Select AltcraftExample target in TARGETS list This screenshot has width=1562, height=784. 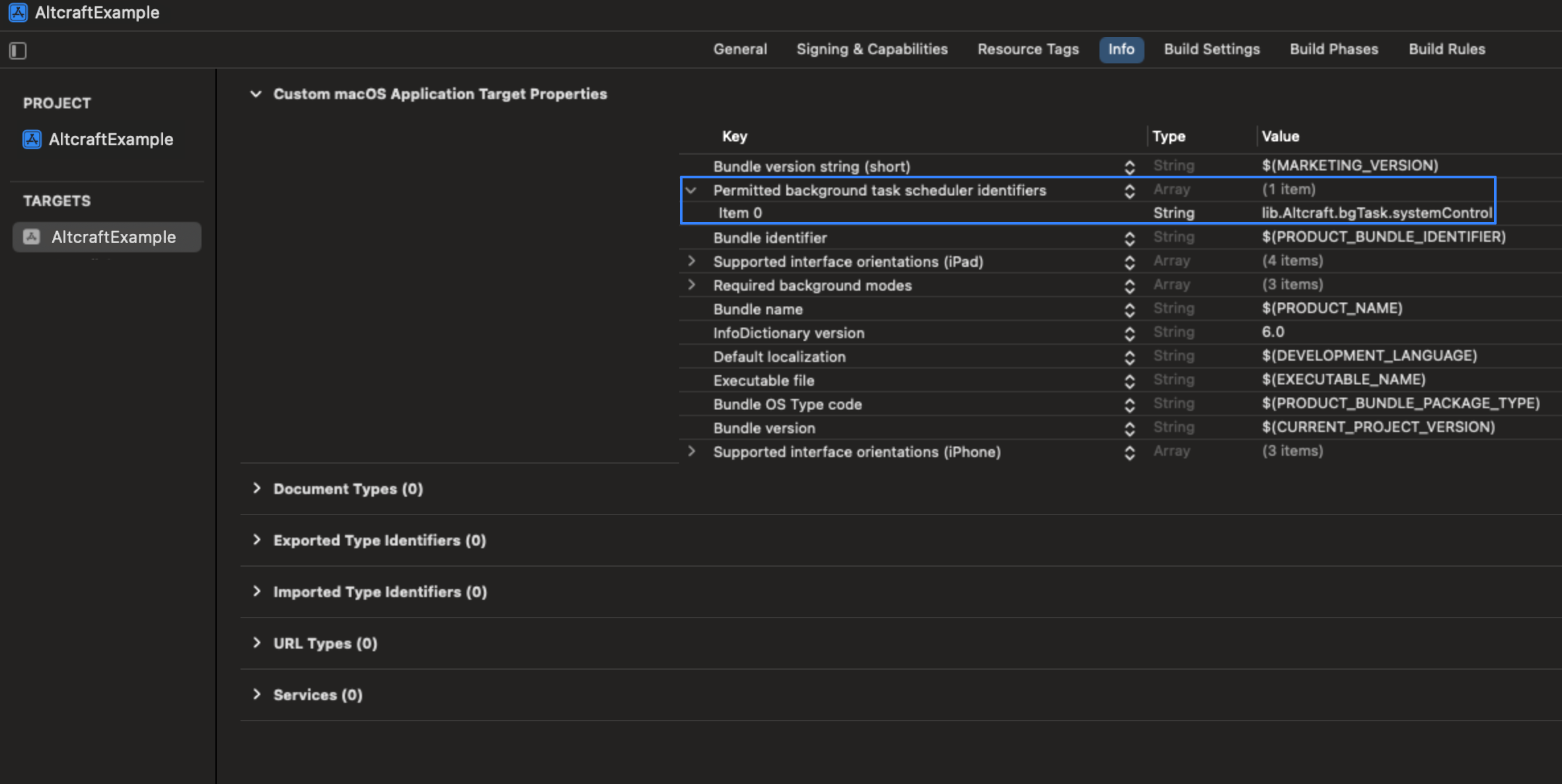point(107,237)
